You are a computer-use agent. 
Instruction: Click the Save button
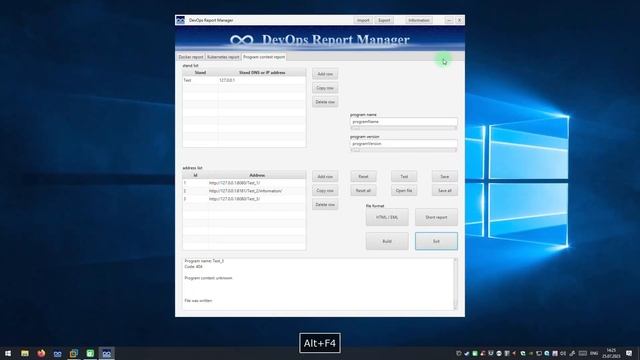444,176
